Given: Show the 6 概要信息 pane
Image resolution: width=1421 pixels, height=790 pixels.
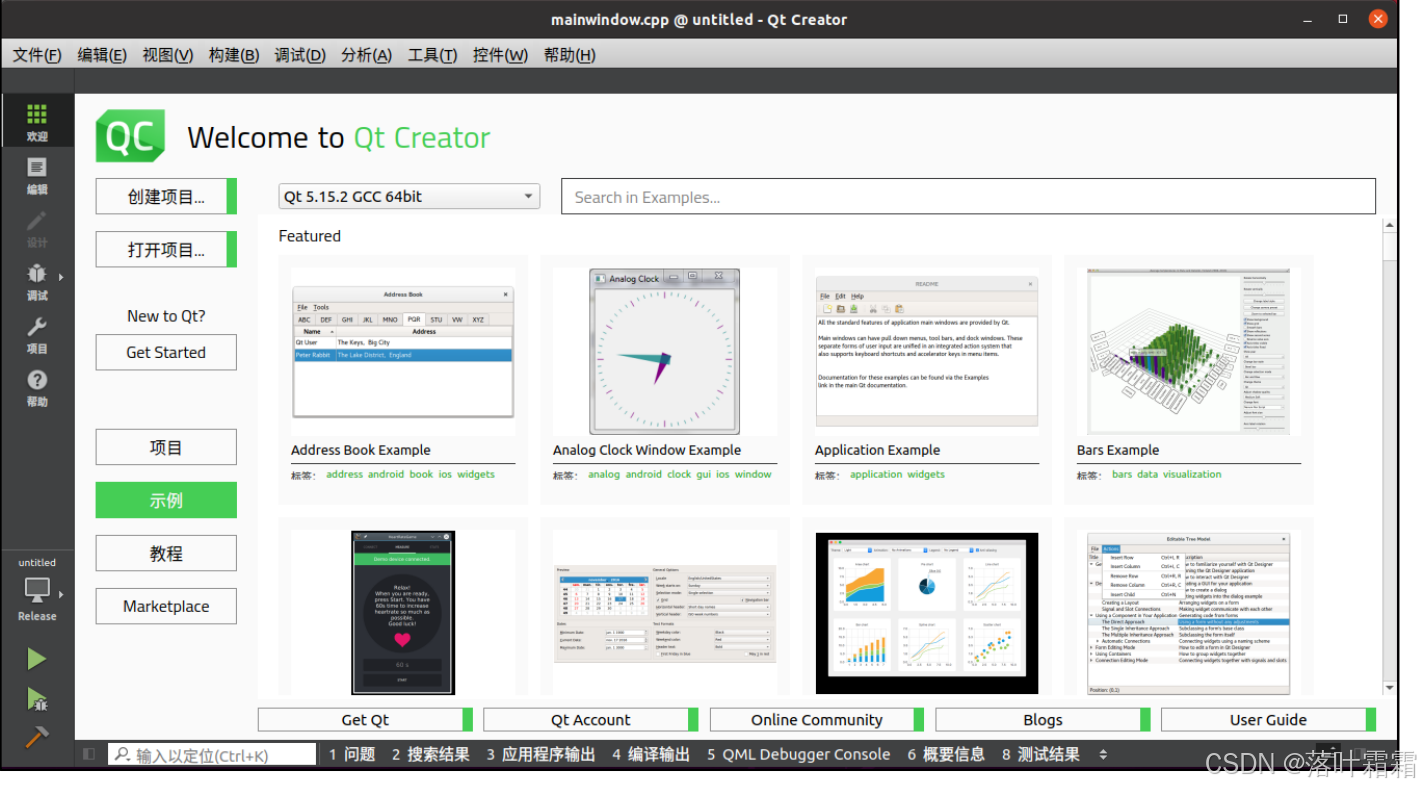Looking at the screenshot, I should [x=946, y=755].
